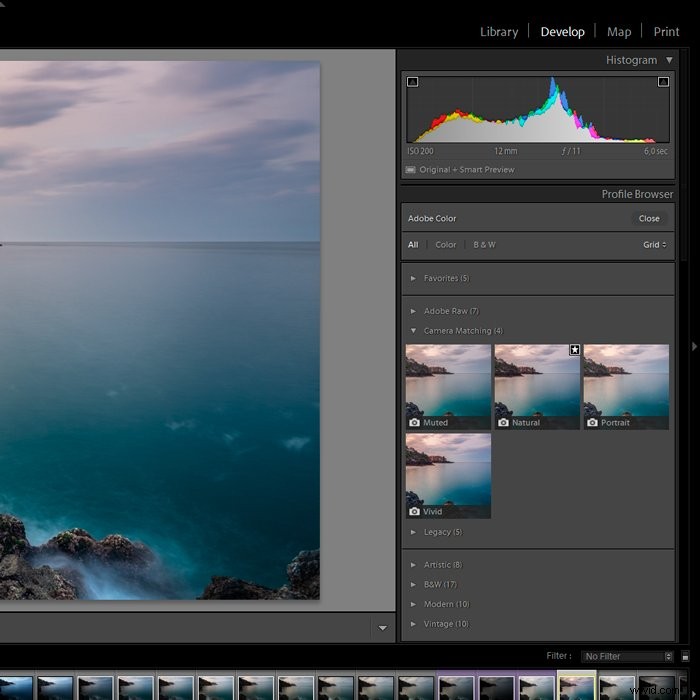Click the camera icon on Natural profile
This screenshot has height=700, width=700.
[x=503, y=422]
